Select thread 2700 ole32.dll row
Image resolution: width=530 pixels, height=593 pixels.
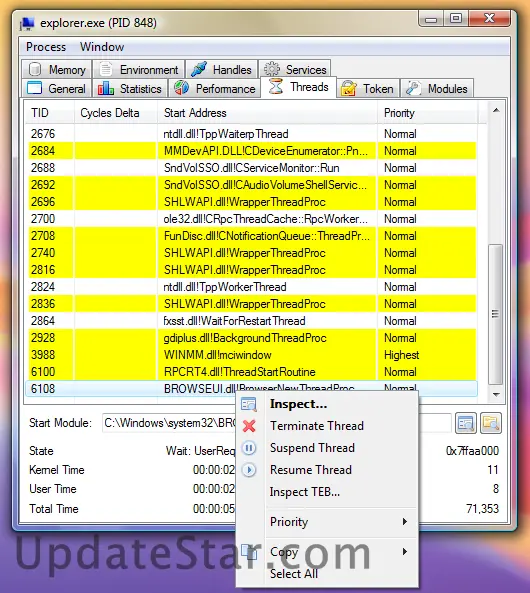pos(251,219)
